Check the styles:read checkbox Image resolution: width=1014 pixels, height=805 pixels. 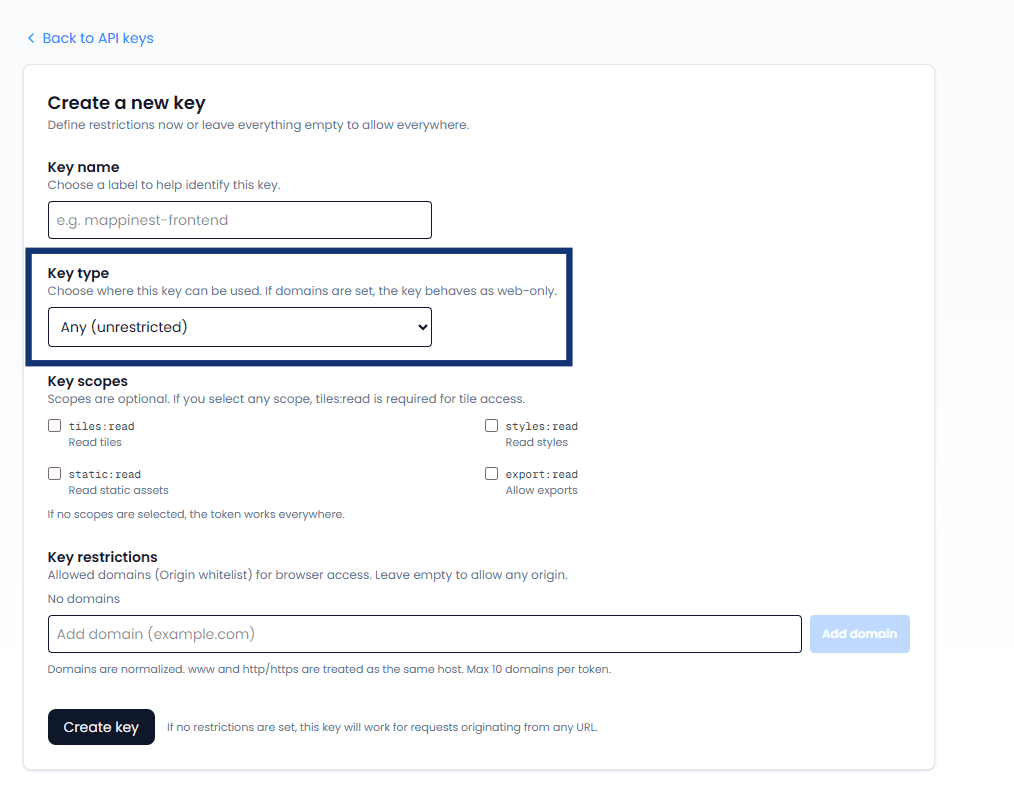coord(491,425)
